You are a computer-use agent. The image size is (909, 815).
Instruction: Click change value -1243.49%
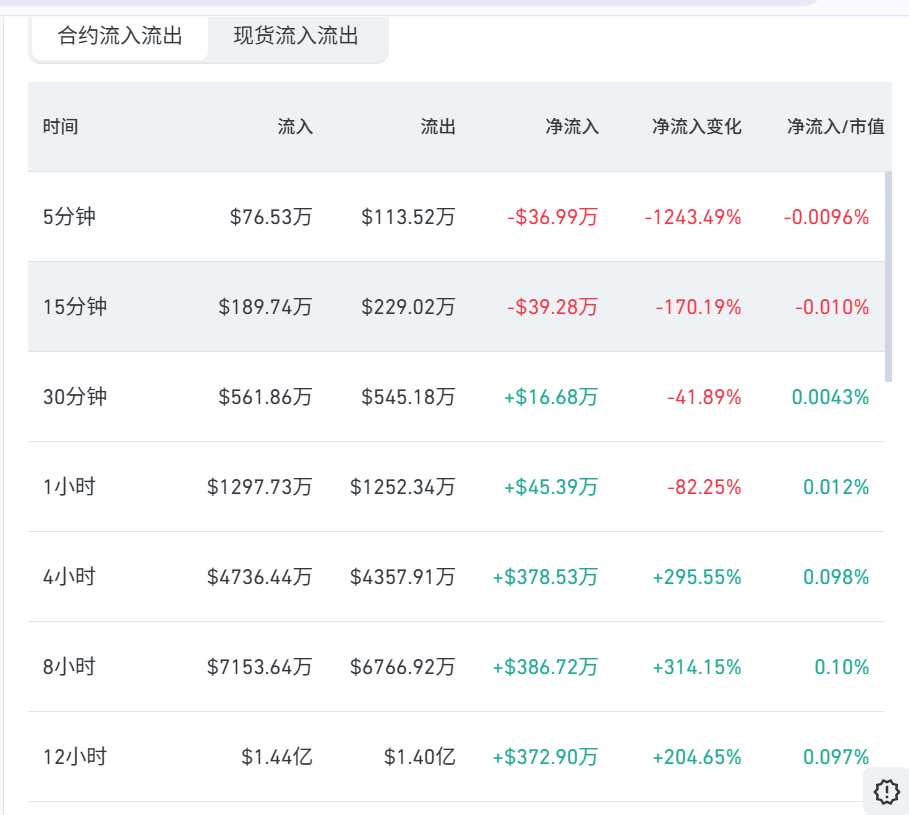(x=693, y=217)
